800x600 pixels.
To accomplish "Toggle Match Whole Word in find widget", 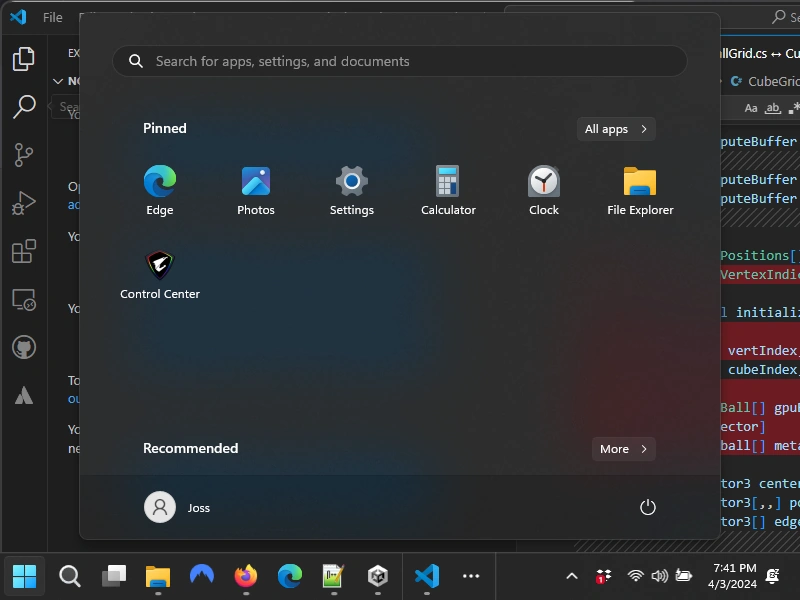I will [772, 108].
